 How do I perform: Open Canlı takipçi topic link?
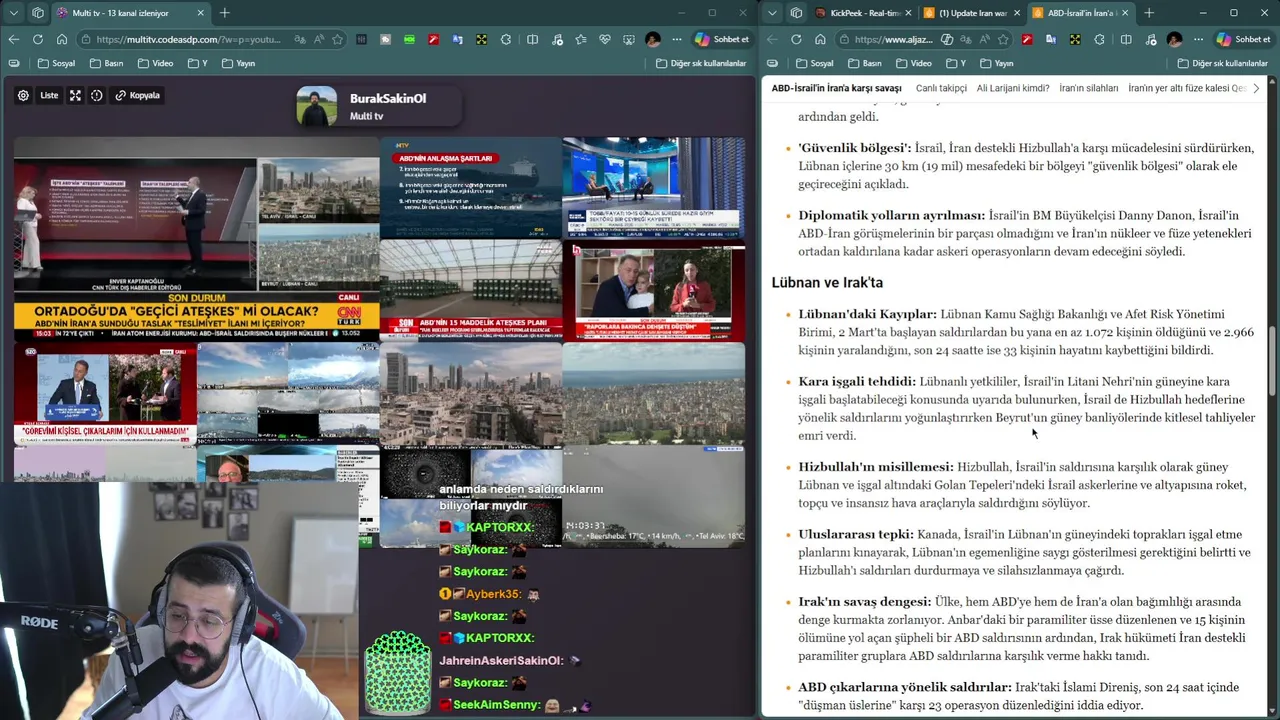(x=941, y=88)
